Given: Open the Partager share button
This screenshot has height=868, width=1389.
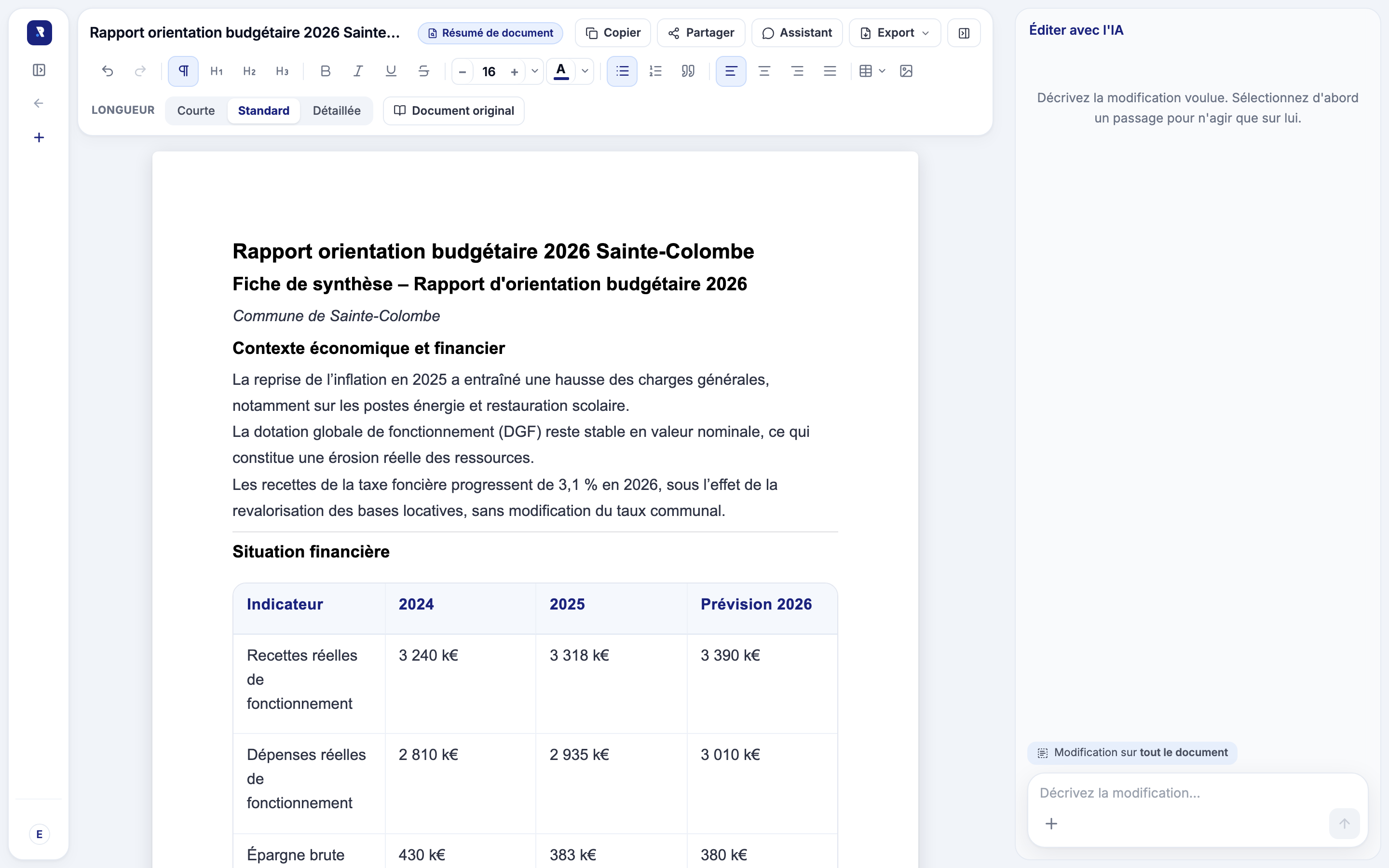Looking at the screenshot, I should (x=701, y=33).
